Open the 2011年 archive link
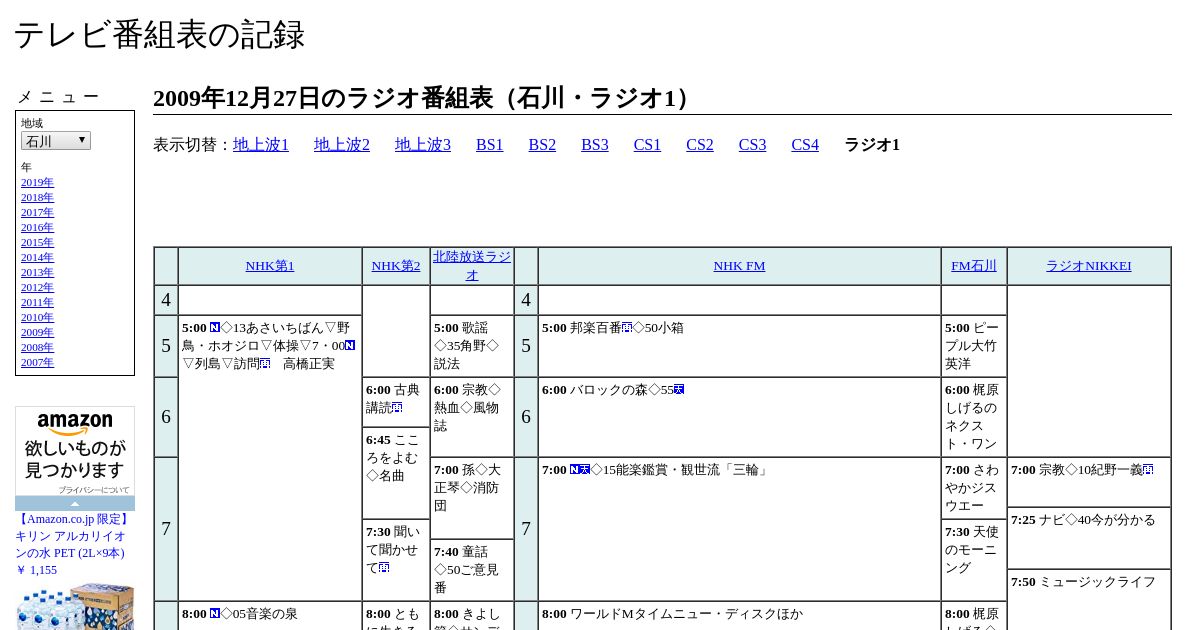This screenshot has width=1200, height=630. [37, 302]
